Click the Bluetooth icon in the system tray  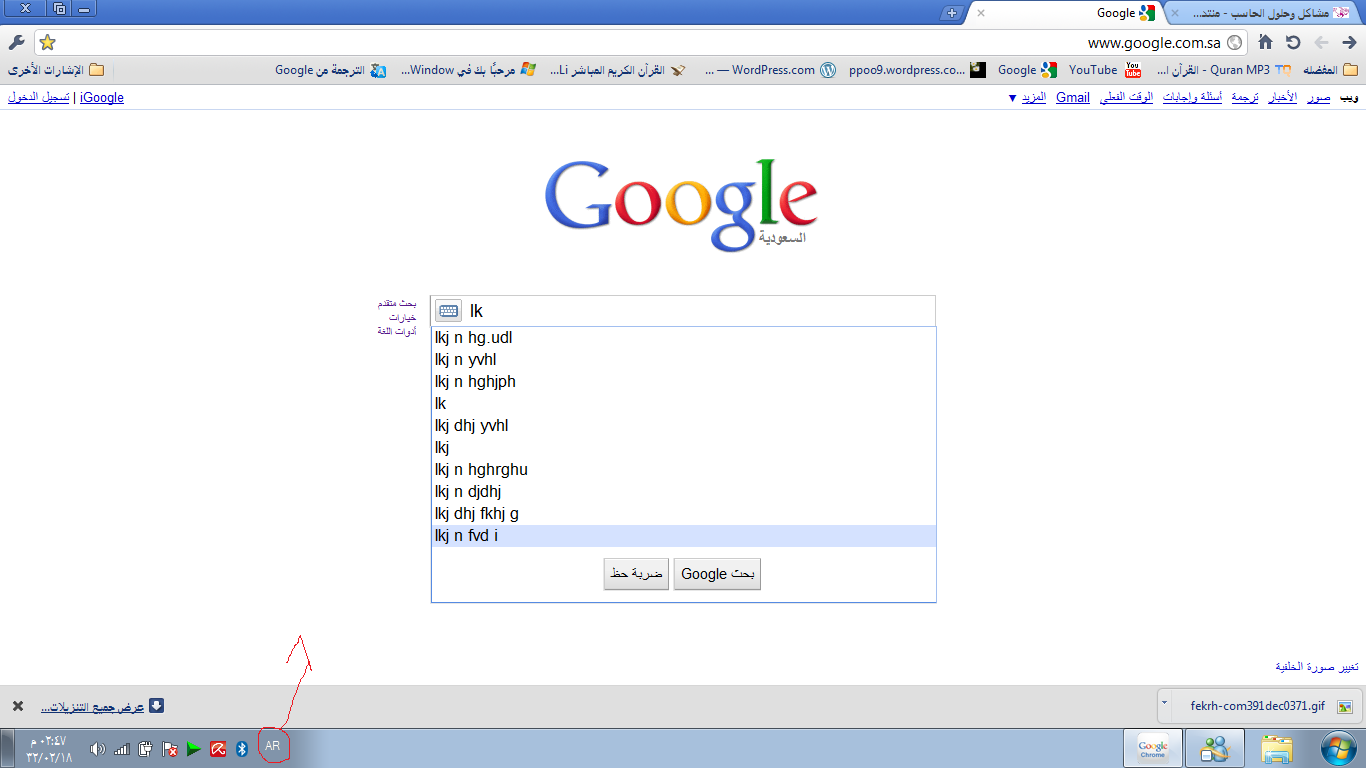tap(241, 748)
